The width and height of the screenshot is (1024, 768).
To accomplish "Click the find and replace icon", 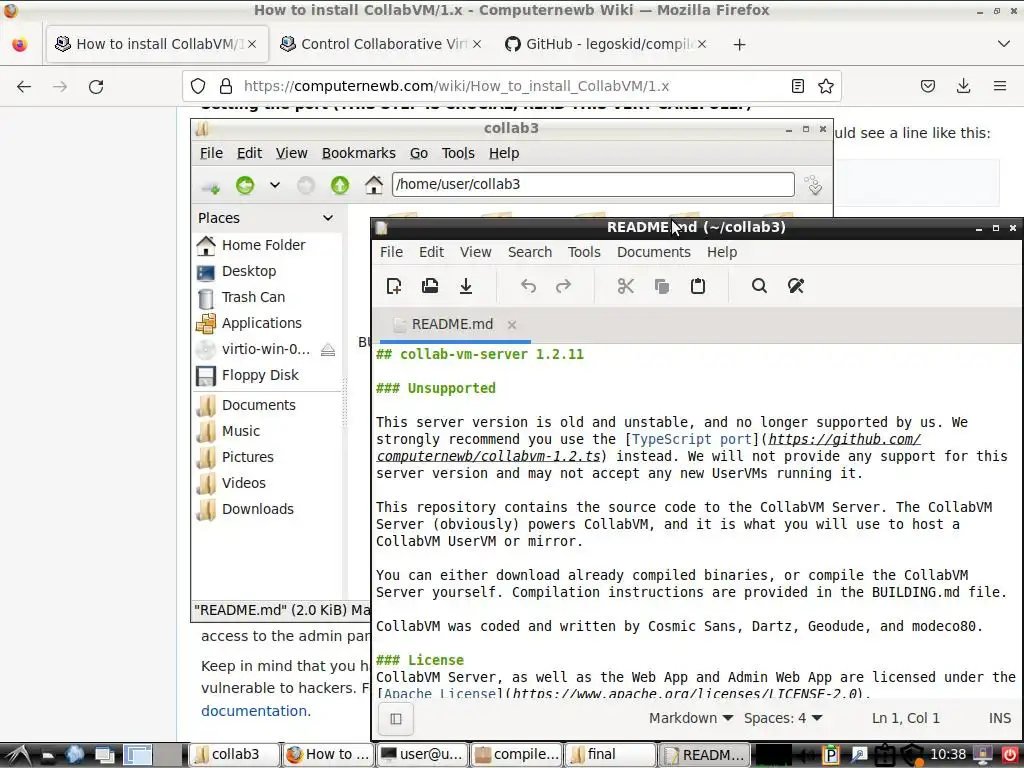I will point(795,286).
